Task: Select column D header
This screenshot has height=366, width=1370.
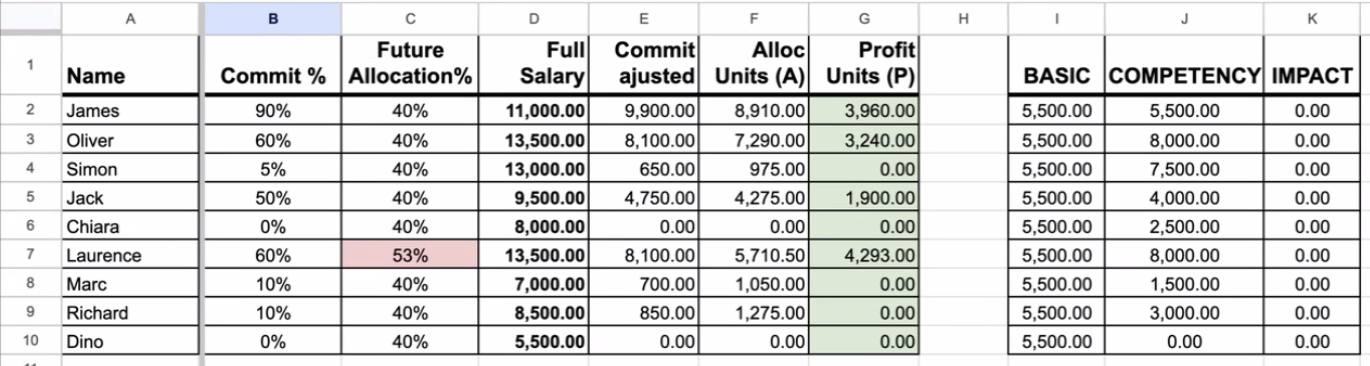Action: pyautogui.click(x=533, y=17)
